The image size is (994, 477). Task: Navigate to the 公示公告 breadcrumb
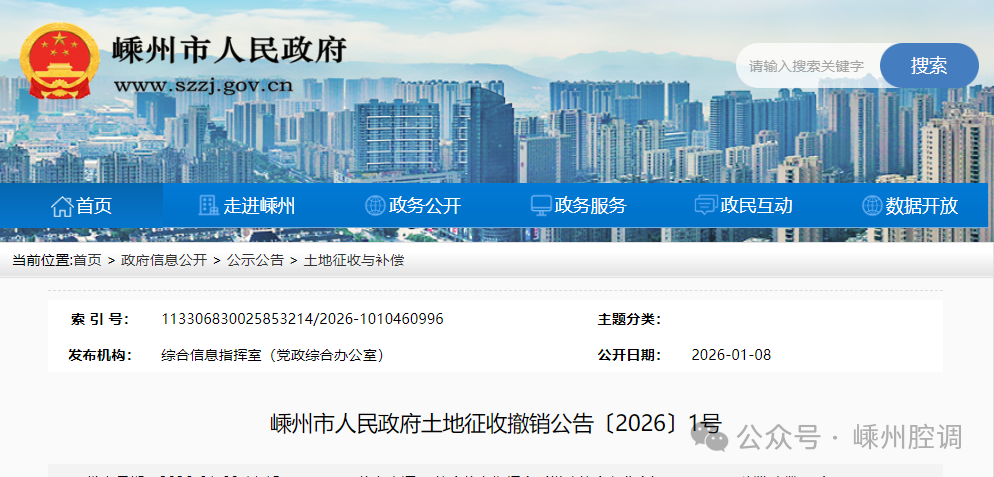click(x=255, y=260)
